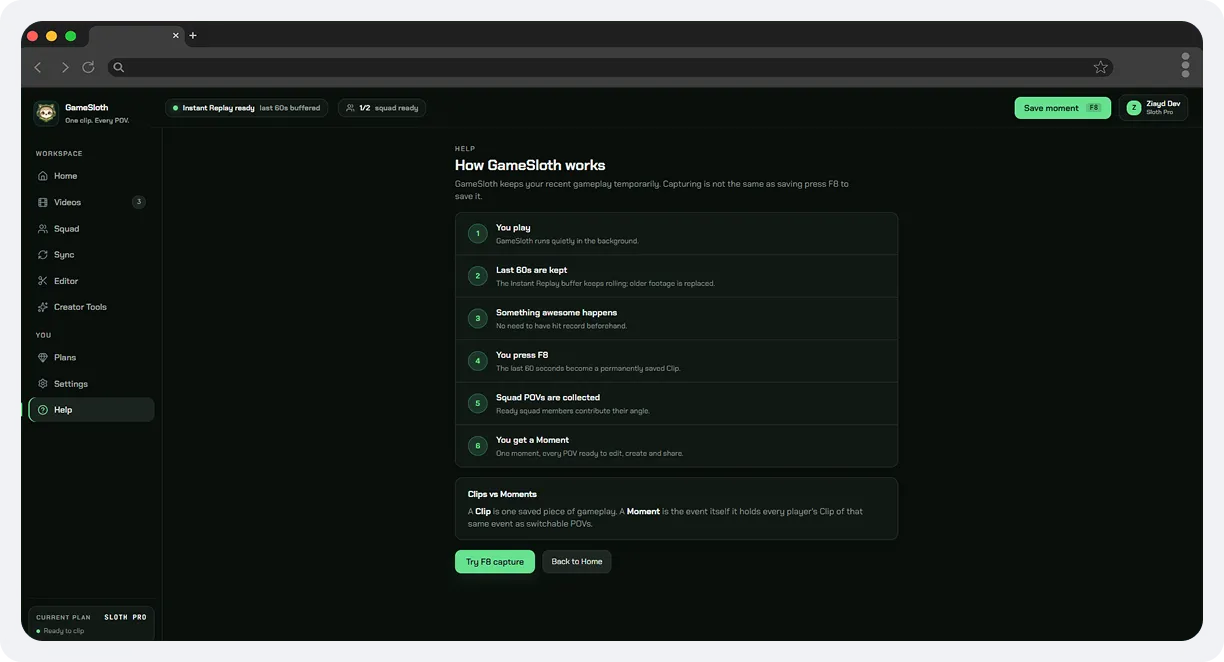Click the 'Clips vs Moments' heading
The image size is (1224, 662).
(x=502, y=494)
